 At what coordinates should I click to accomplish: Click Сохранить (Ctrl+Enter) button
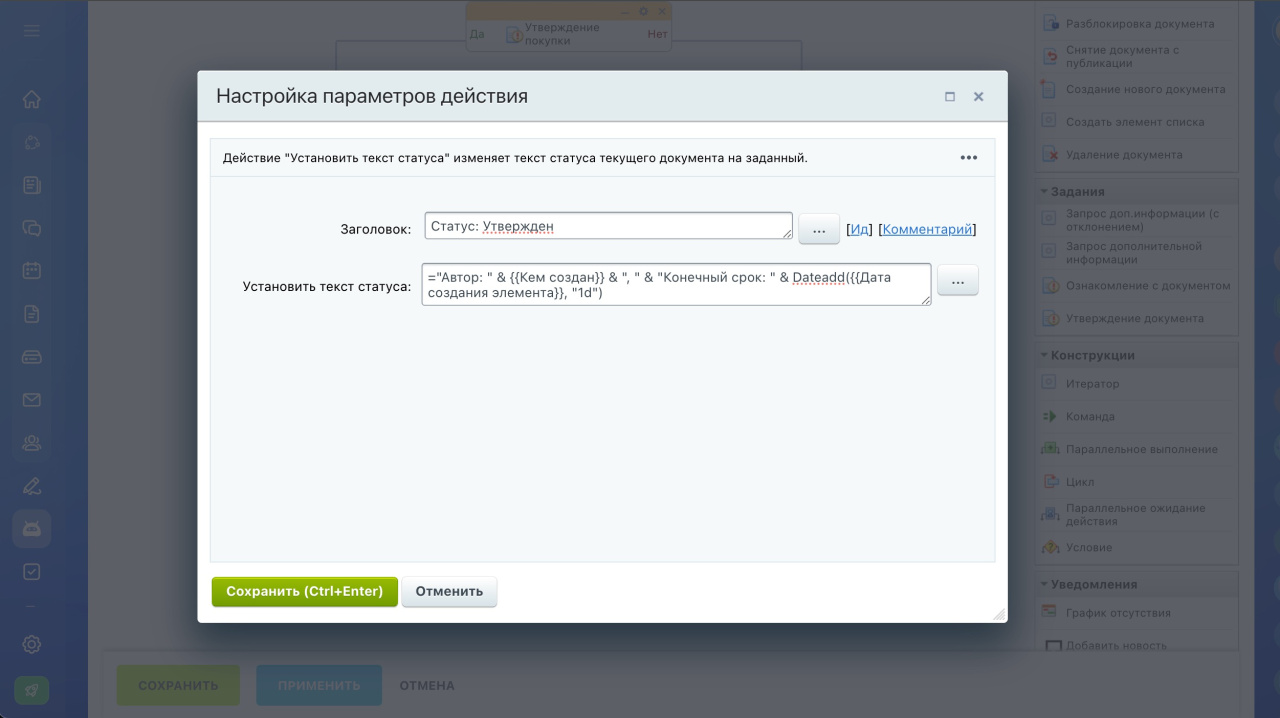coord(305,592)
